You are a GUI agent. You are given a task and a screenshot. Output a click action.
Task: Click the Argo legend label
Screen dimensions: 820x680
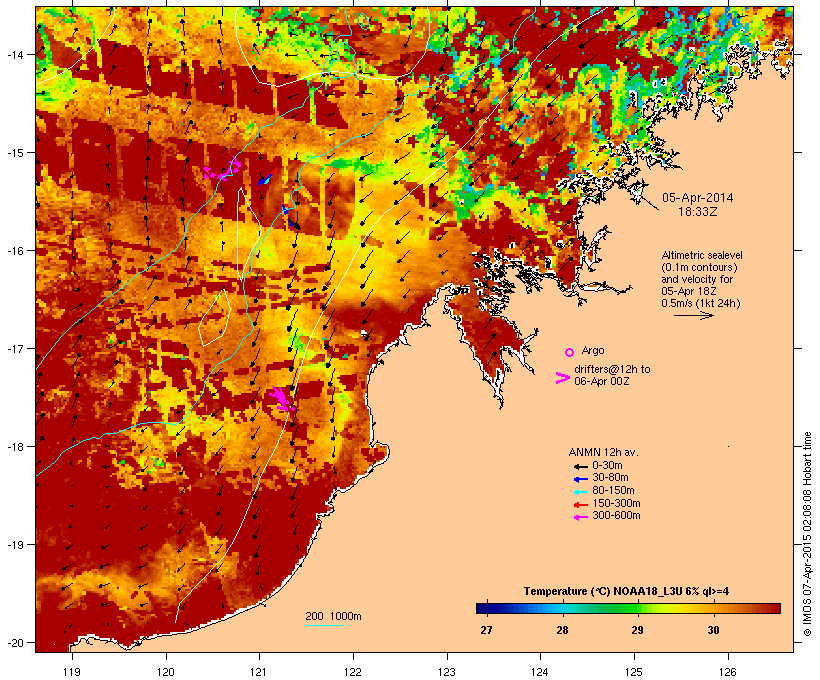click(593, 350)
